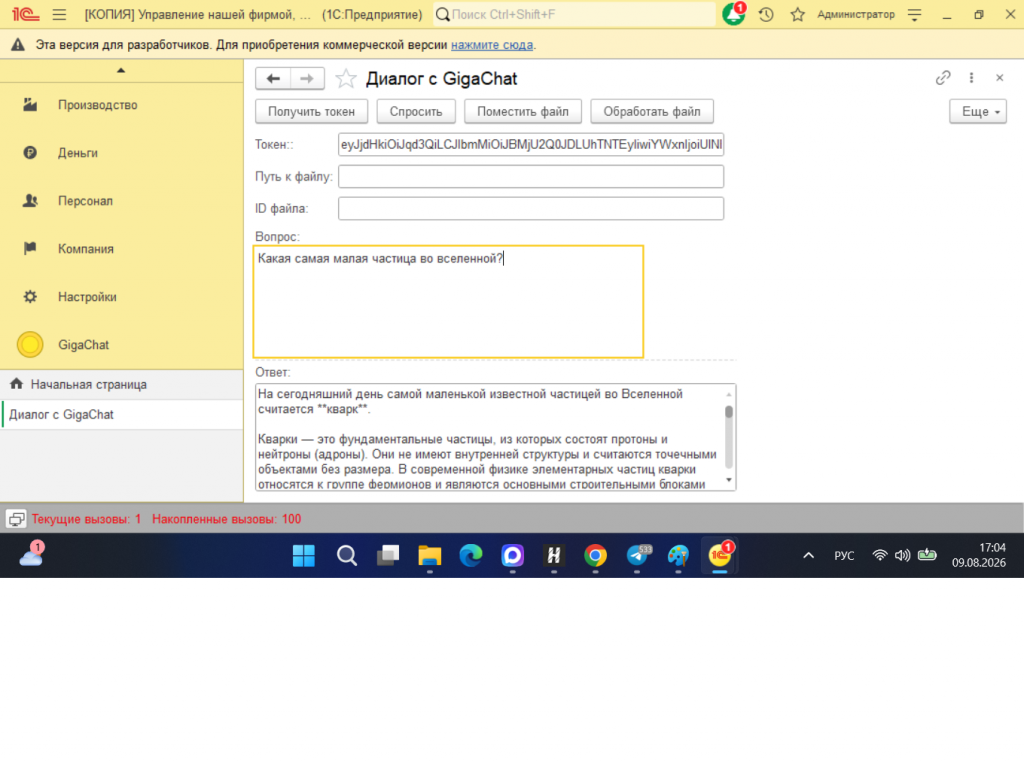The height and width of the screenshot is (763, 1024).
Task: Close the Диалог с GigaChat form
Action: pos(999,78)
